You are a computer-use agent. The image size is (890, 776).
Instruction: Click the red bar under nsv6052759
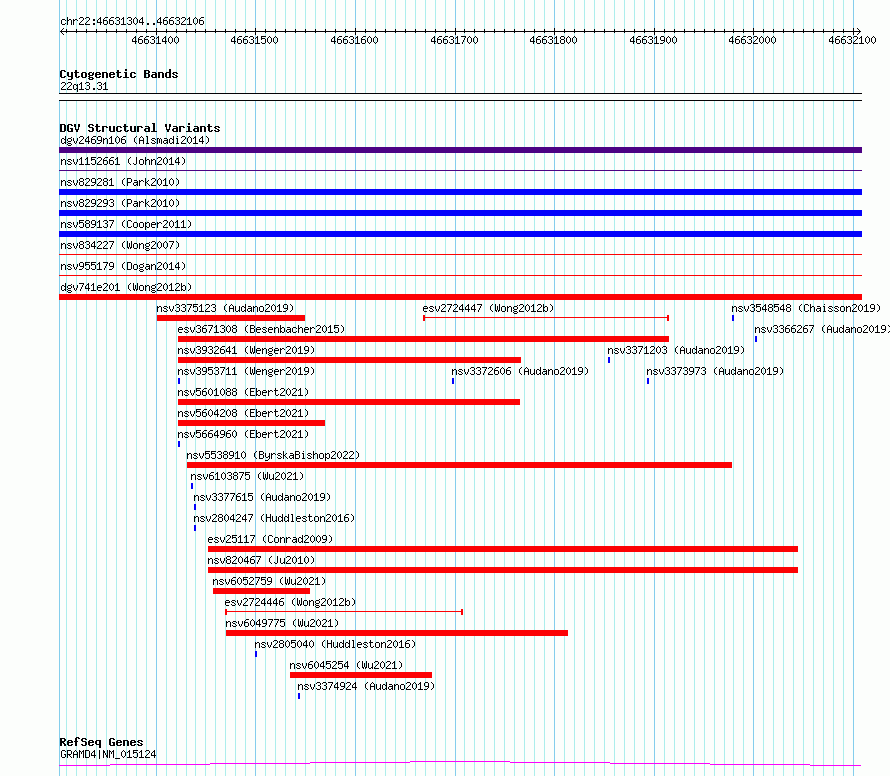pos(262,591)
